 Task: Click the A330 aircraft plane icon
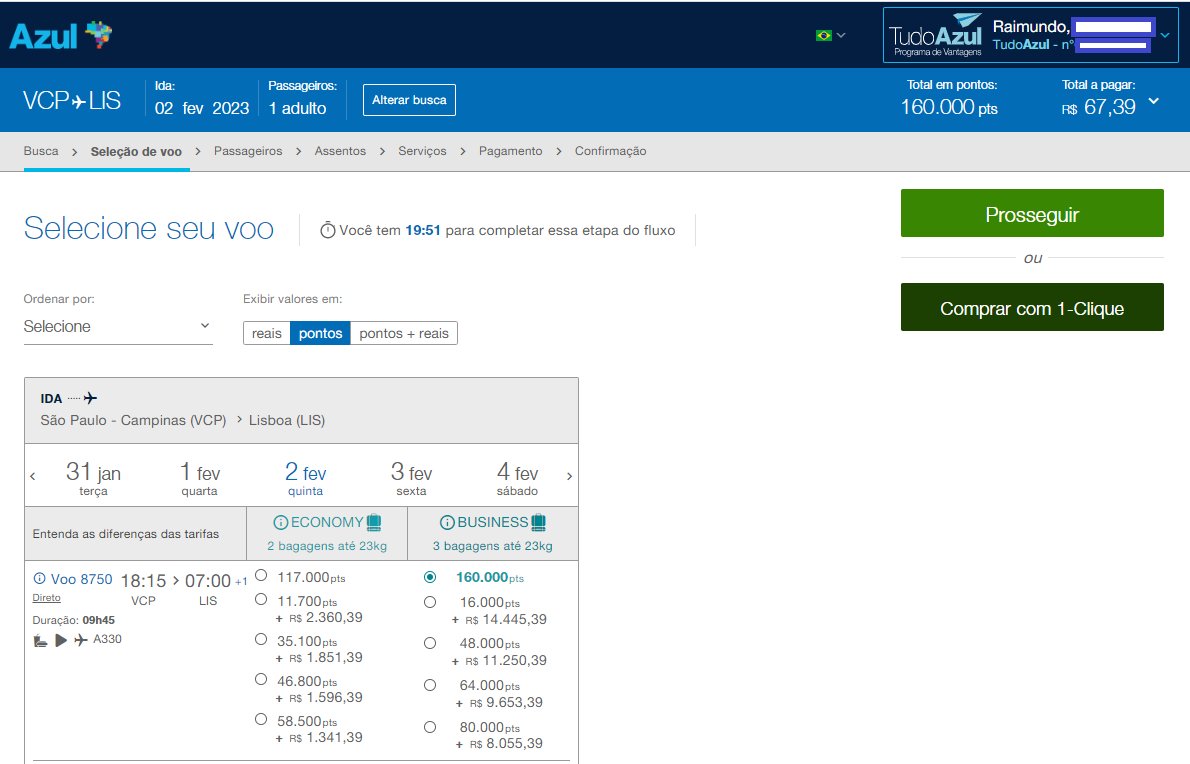(80, 640)
